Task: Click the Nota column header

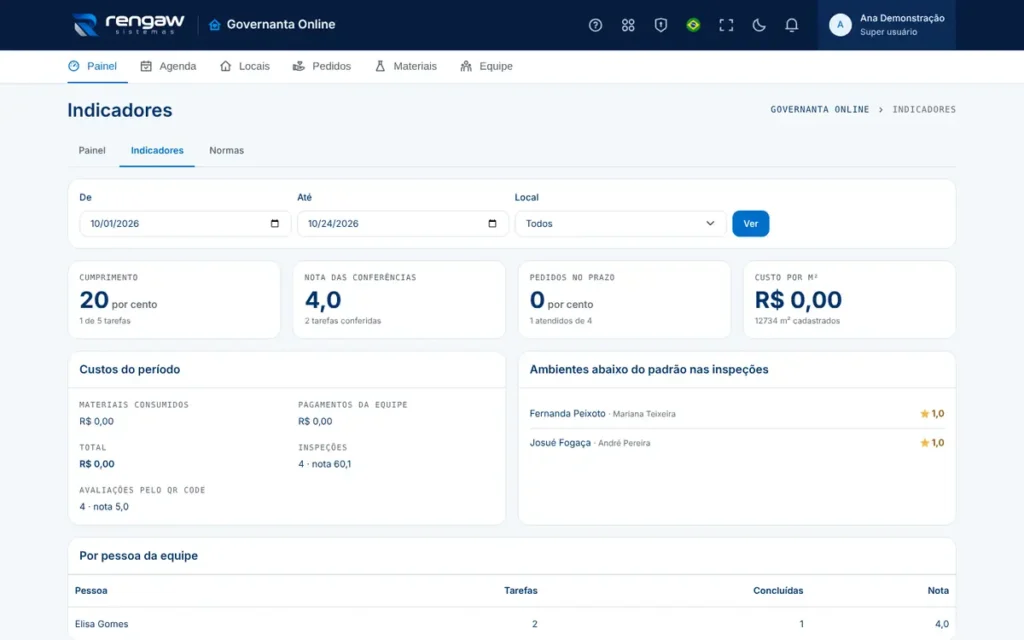Action: [x=938, y=590]
